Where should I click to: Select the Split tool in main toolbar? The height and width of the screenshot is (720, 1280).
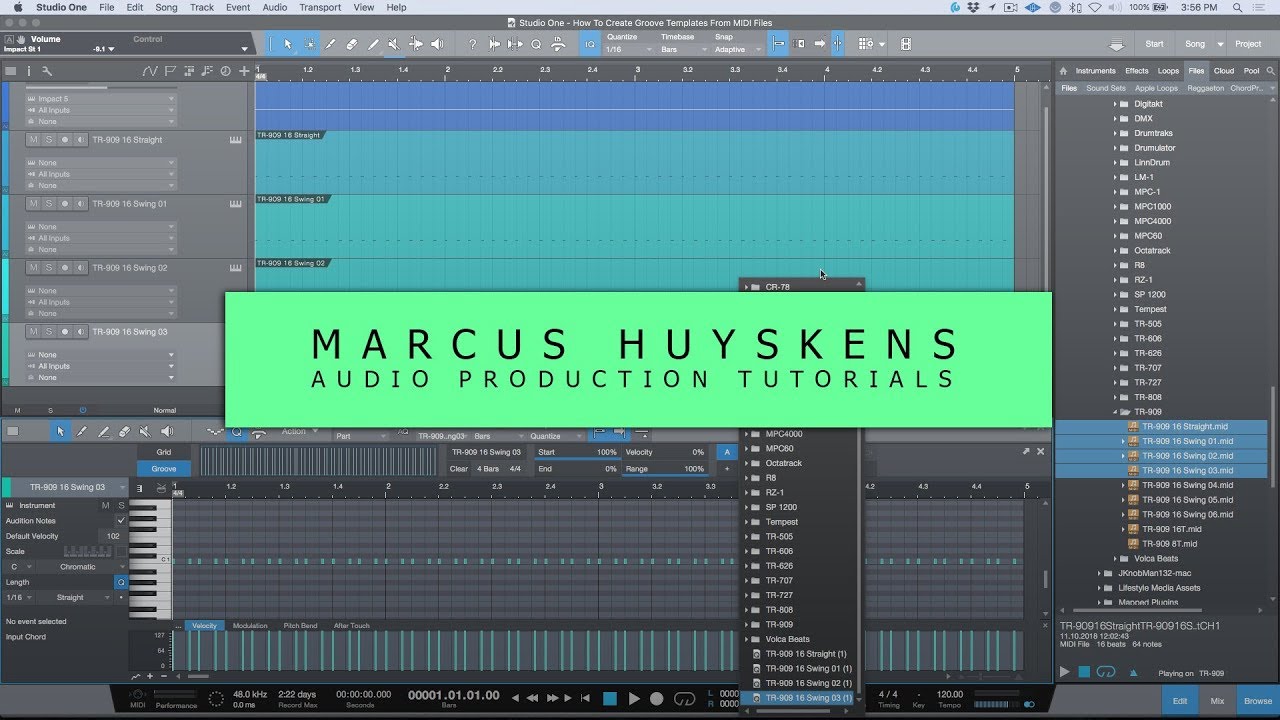[x=331, y=44]
